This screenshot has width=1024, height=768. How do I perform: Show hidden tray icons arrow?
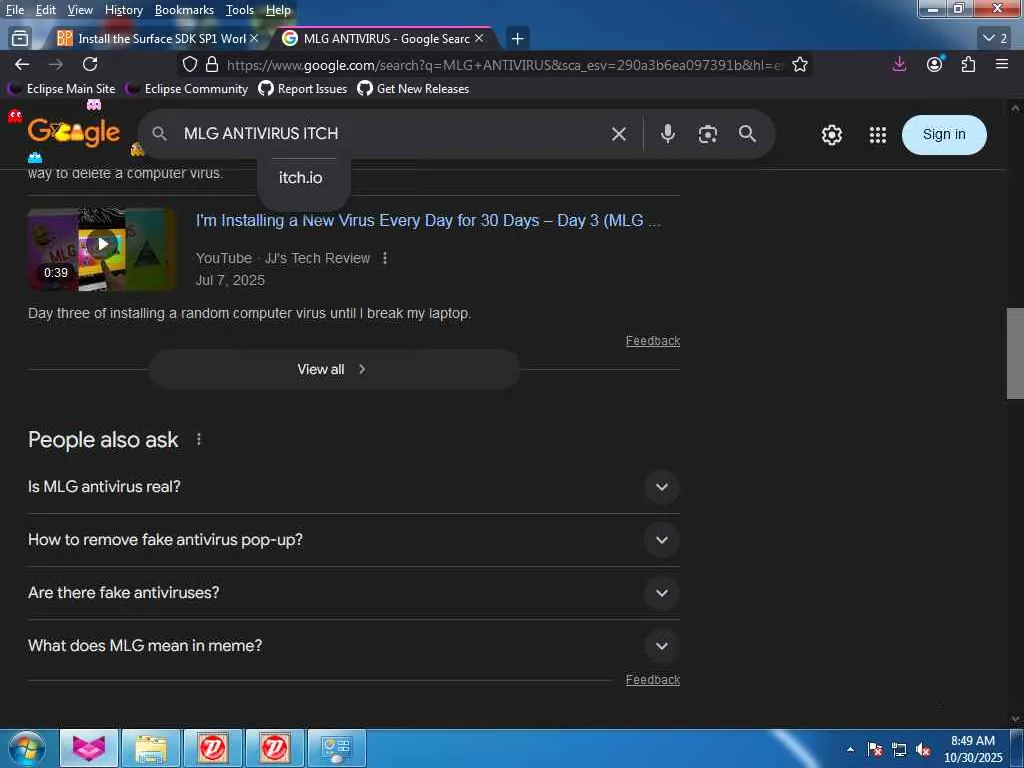pos(850,749)
